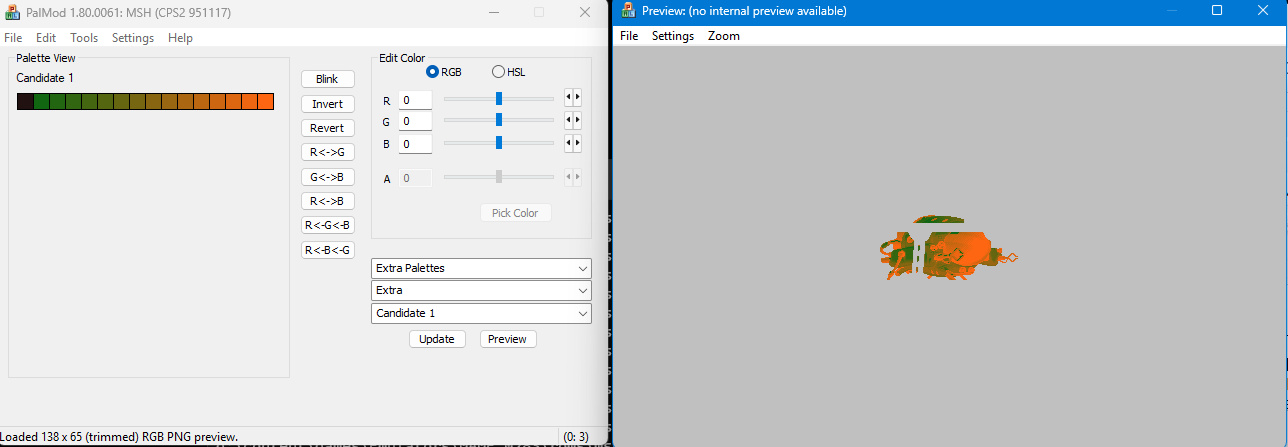
Task: Click the R<-B<-G rotate button
Action: click(328, 250)
